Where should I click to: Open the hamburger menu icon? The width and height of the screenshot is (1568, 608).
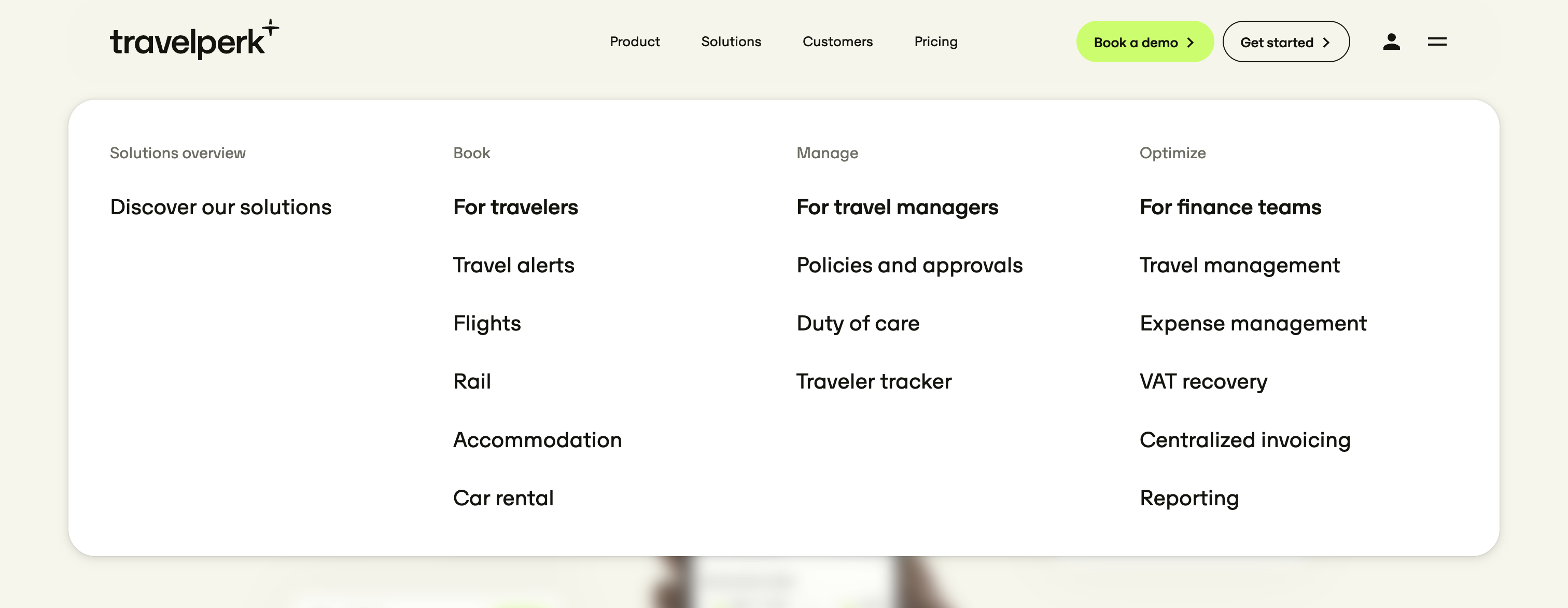point(1436,42)
